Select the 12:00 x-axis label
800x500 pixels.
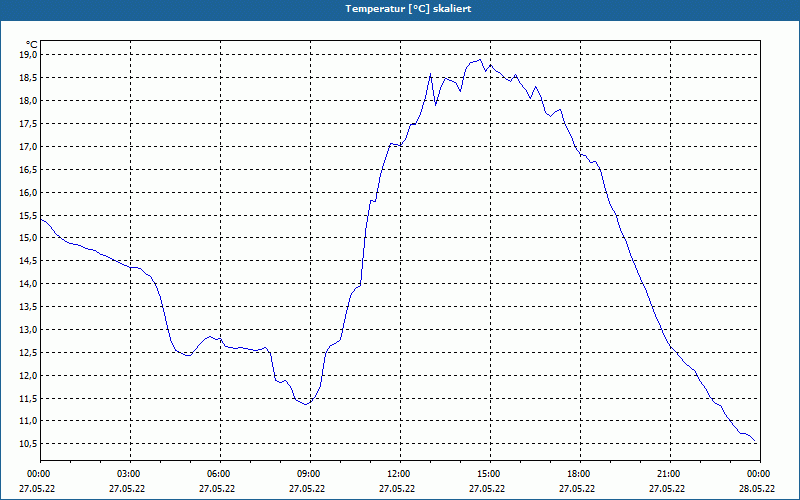pyautogui.click(x=397, y=474)
